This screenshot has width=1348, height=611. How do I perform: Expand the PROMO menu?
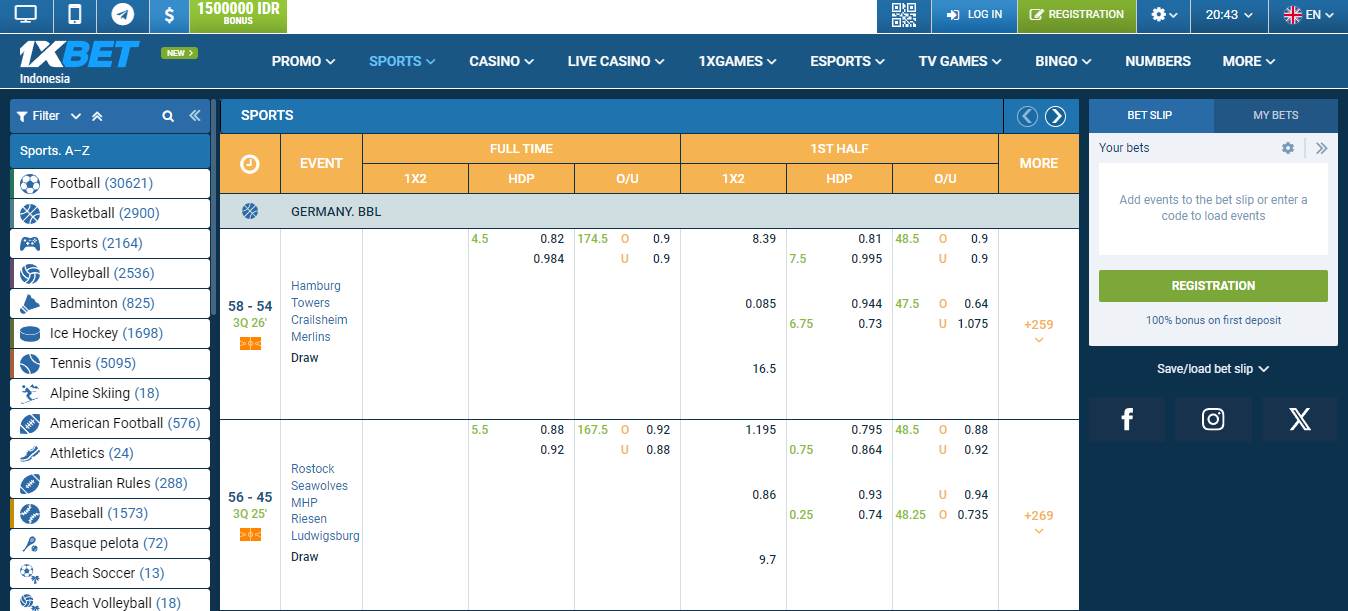coord(303,61)
